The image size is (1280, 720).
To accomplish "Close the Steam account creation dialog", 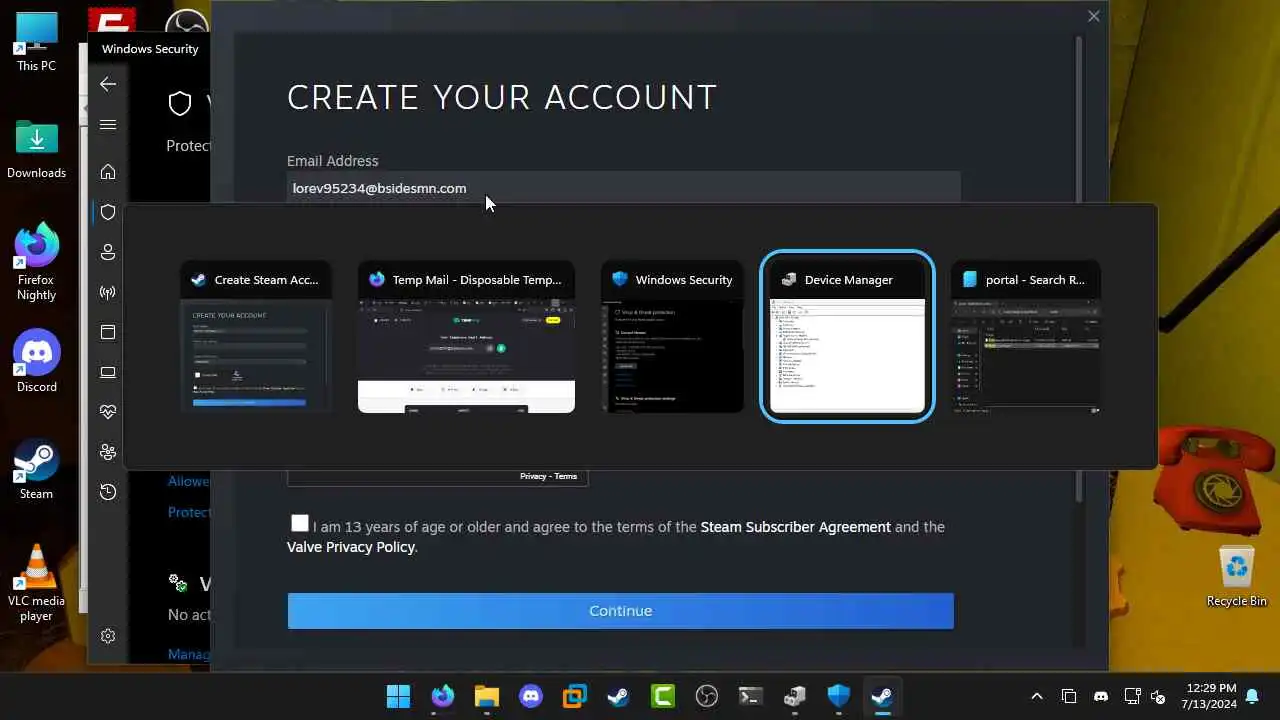I will [1094, 16].
